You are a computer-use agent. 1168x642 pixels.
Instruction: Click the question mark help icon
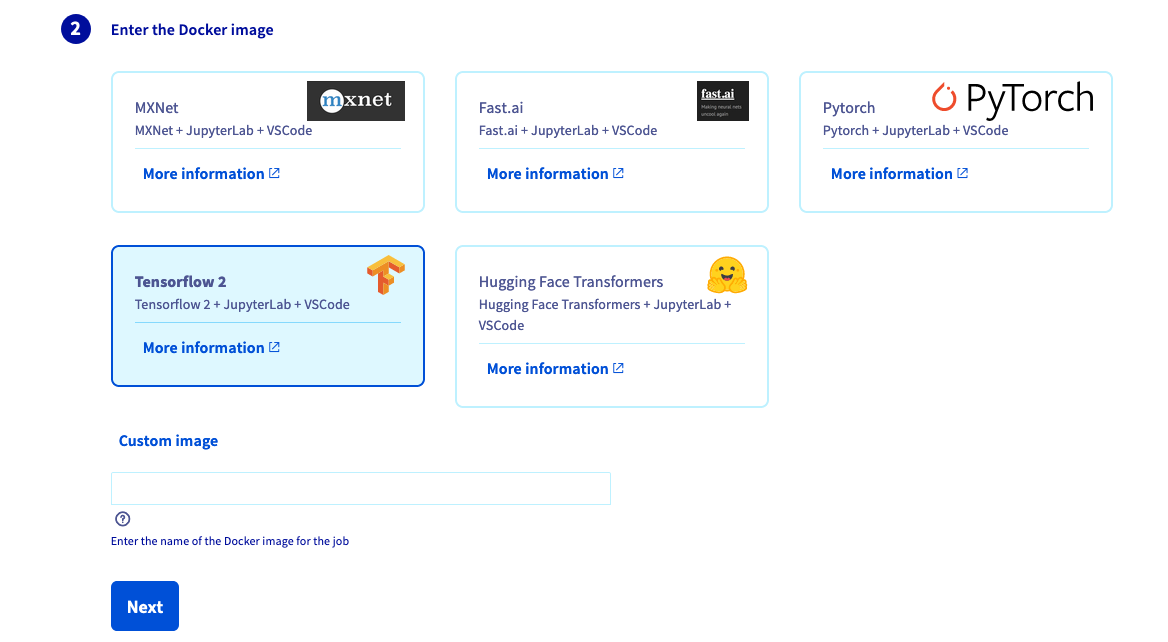tap(123, 519)
